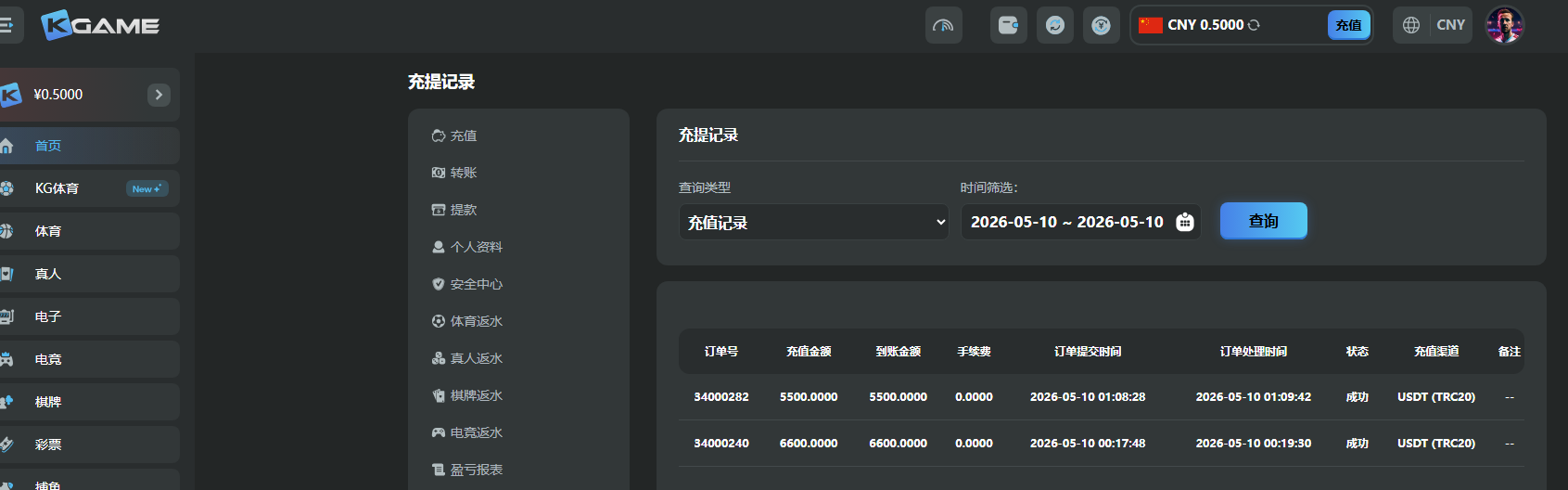
Task: Click submit time 2026-05-10 01:08:28
Action: tap(1088, 397)
